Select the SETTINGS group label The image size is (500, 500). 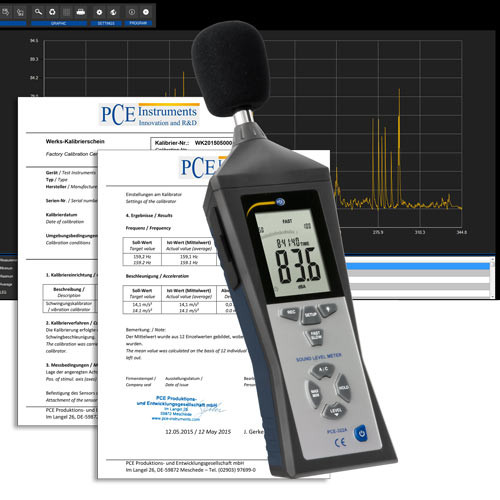coord(106,23)
